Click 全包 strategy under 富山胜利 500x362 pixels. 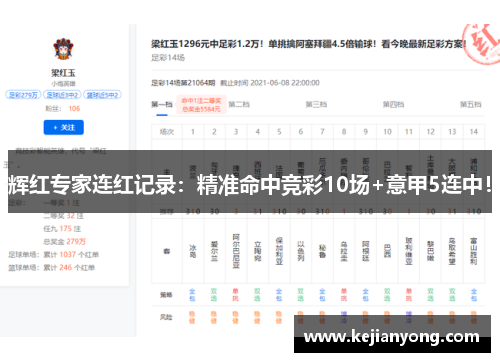click(474, 295)
